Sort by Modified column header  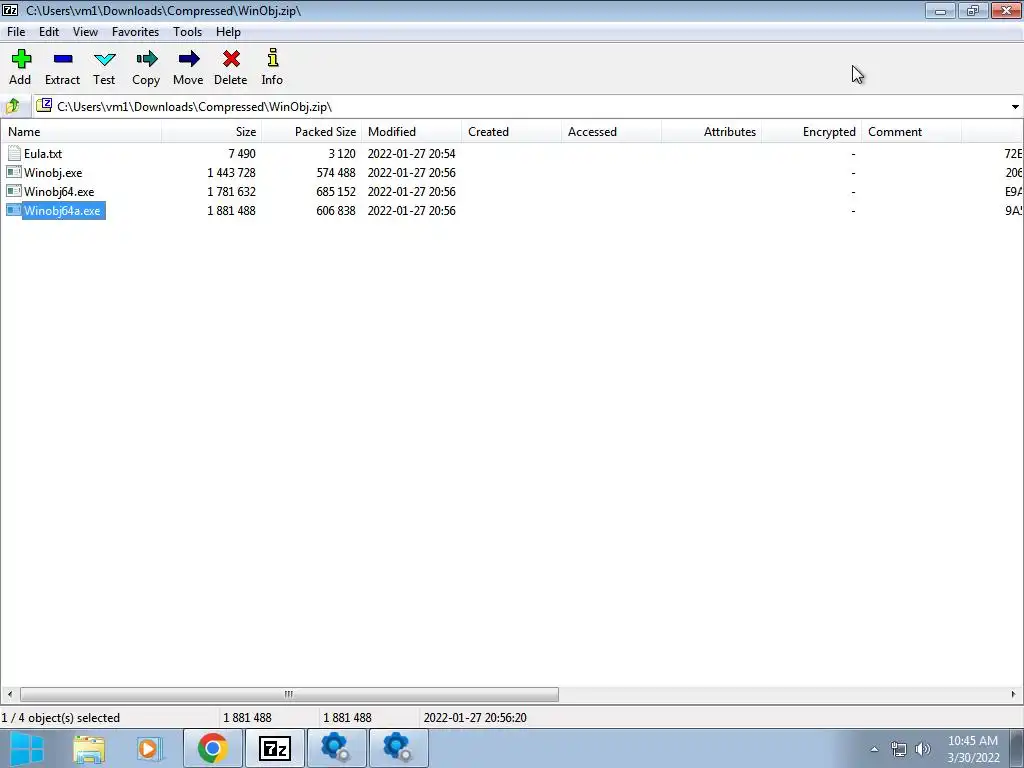(x=411, y=131)
